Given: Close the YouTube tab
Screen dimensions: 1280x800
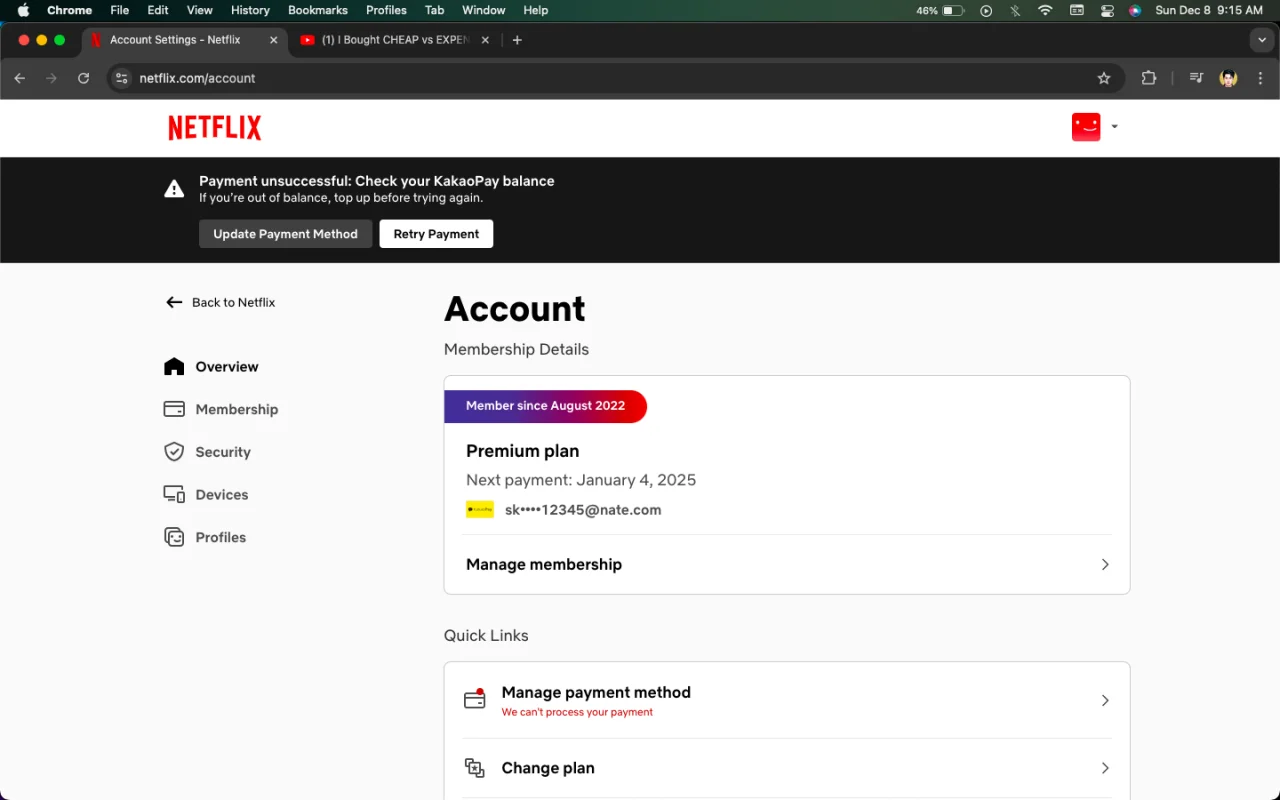Looking at the screenshot, I should [485, 40].
